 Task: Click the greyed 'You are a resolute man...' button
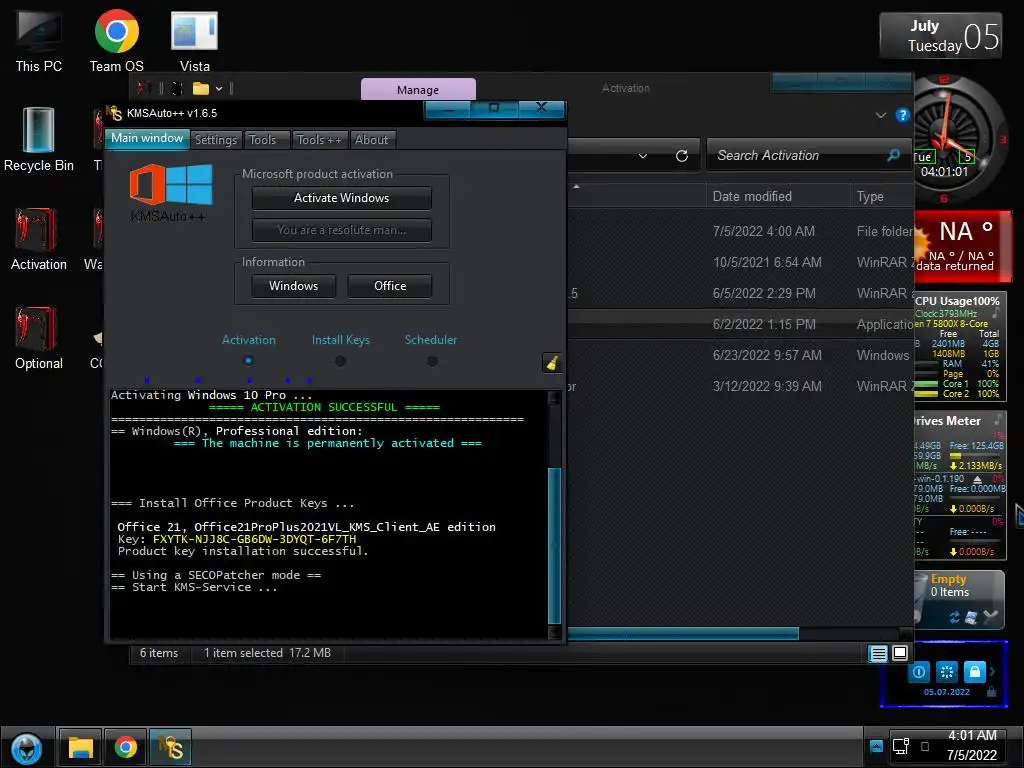point(341,230)
